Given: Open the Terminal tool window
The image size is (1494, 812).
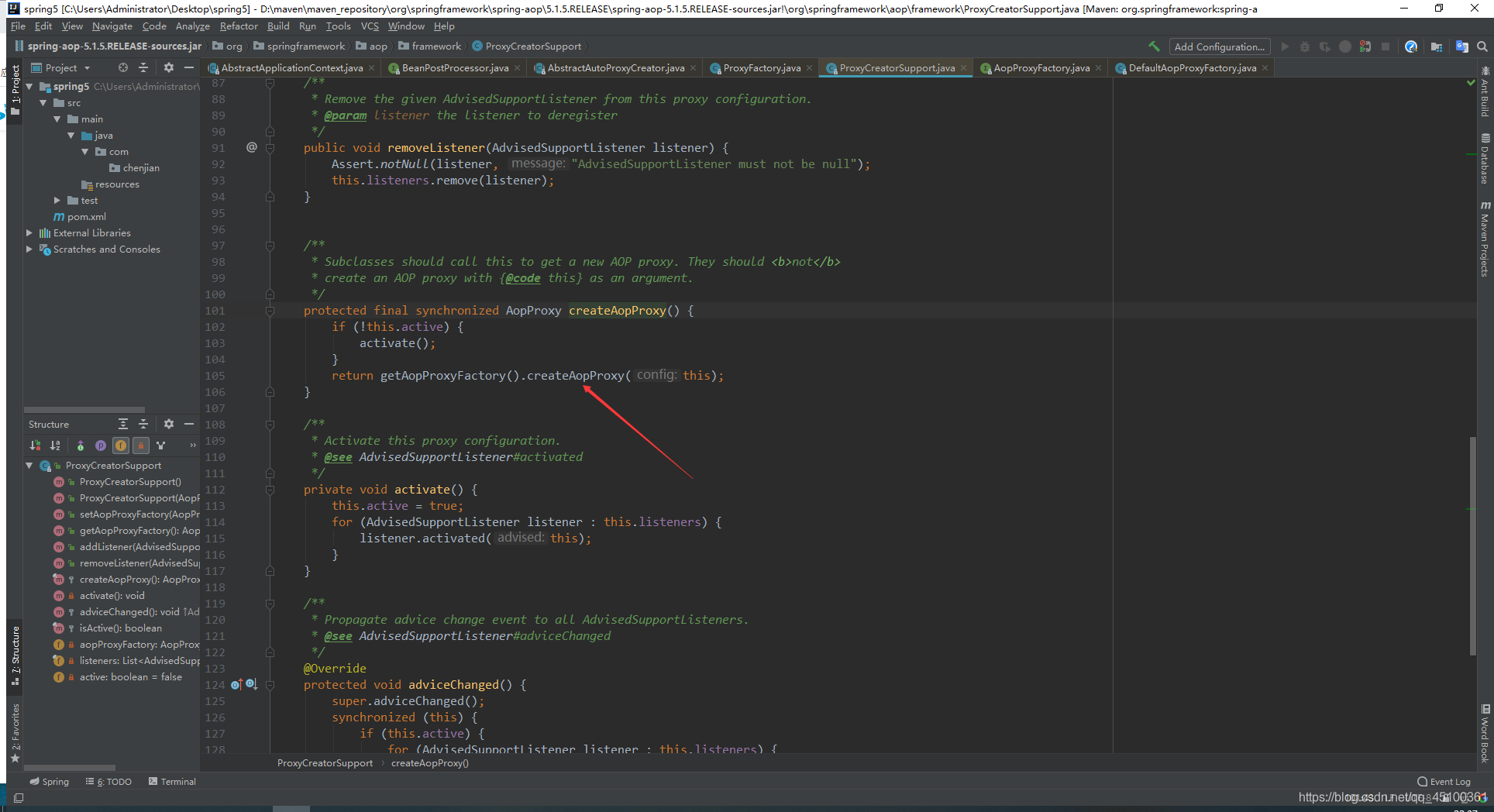Looking at the screenshot, I should 172,782.
